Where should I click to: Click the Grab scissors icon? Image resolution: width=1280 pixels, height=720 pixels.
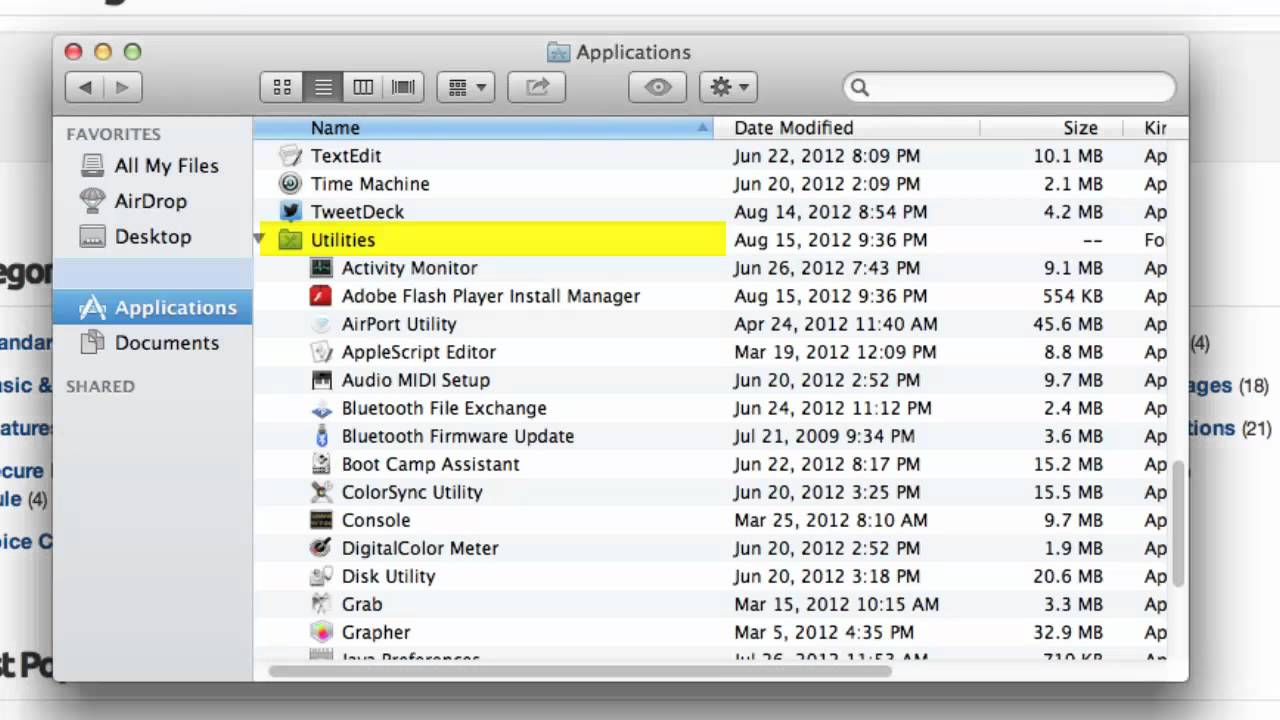click(321, 604)
